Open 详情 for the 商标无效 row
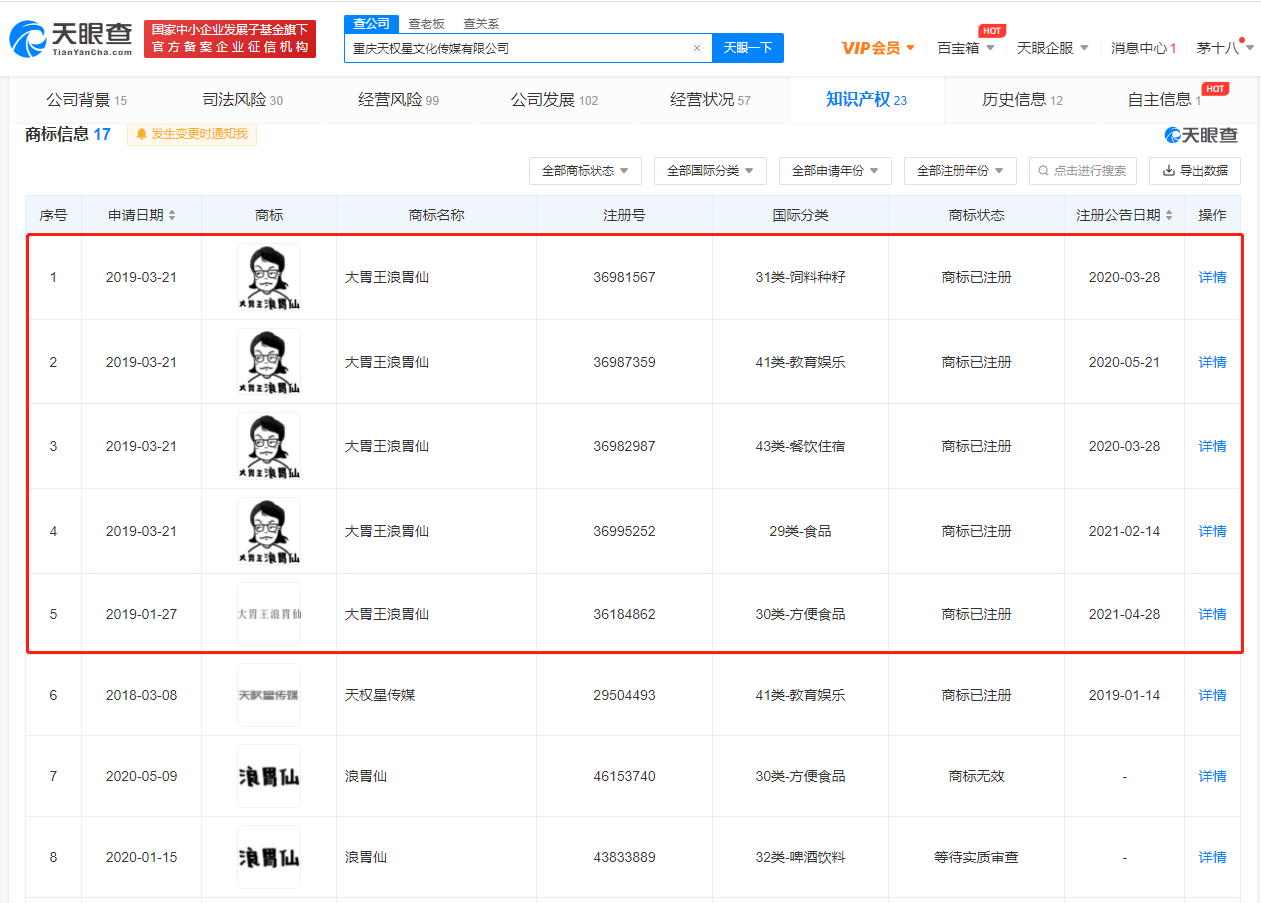1261x903 pixels. pyautogui.click(x=1212, y=776)
